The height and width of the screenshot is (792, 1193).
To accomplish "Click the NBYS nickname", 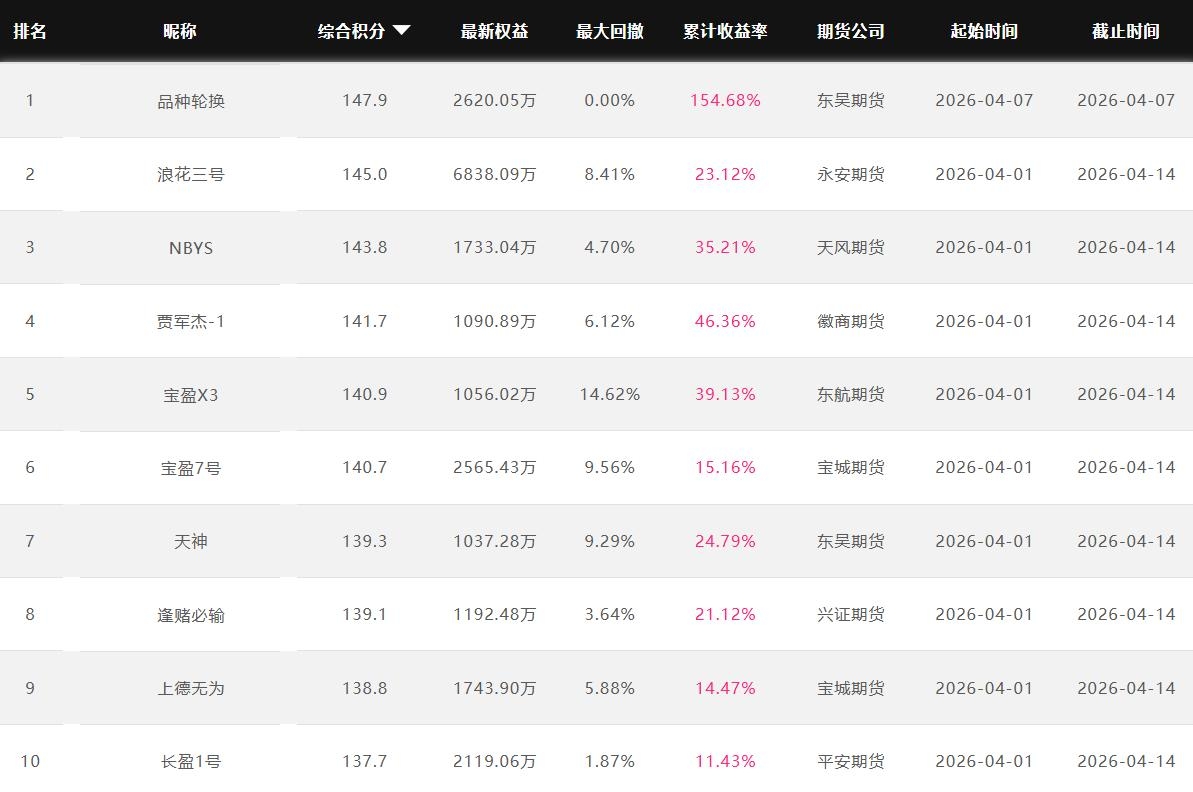I will 191,248.
